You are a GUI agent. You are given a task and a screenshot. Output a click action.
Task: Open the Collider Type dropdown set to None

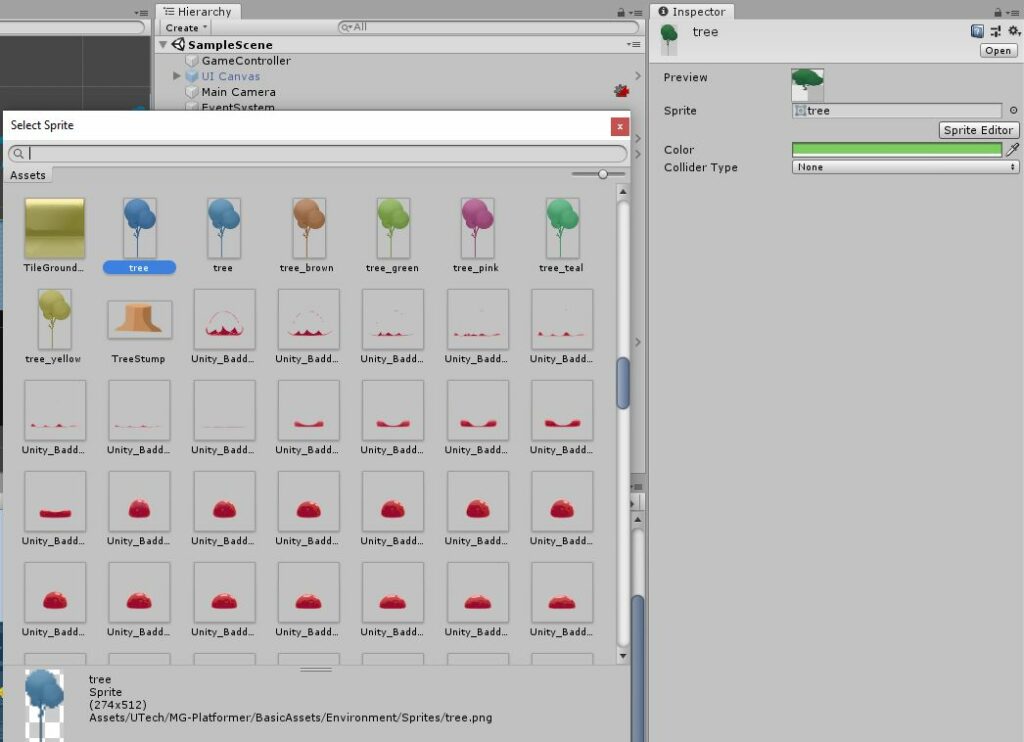pos(903,167)
